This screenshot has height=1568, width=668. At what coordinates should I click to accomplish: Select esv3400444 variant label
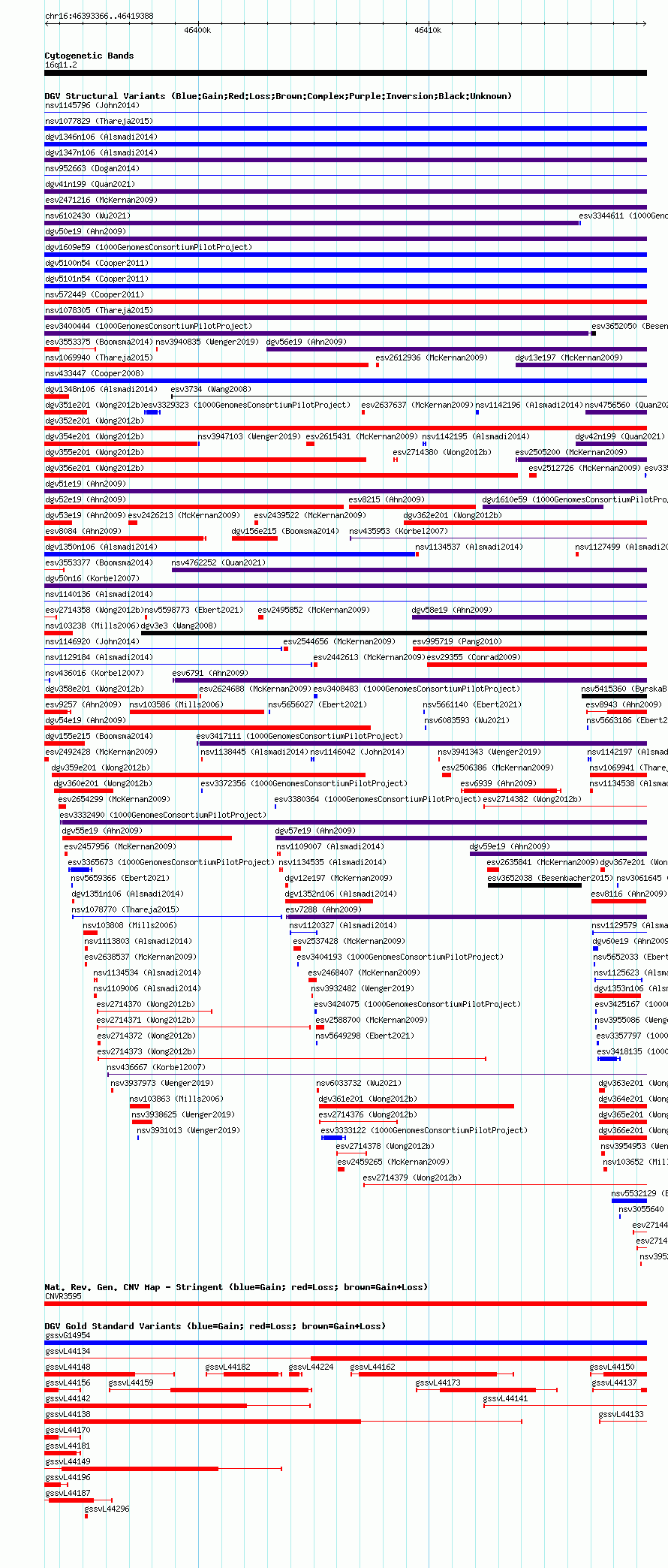[149, 326]
